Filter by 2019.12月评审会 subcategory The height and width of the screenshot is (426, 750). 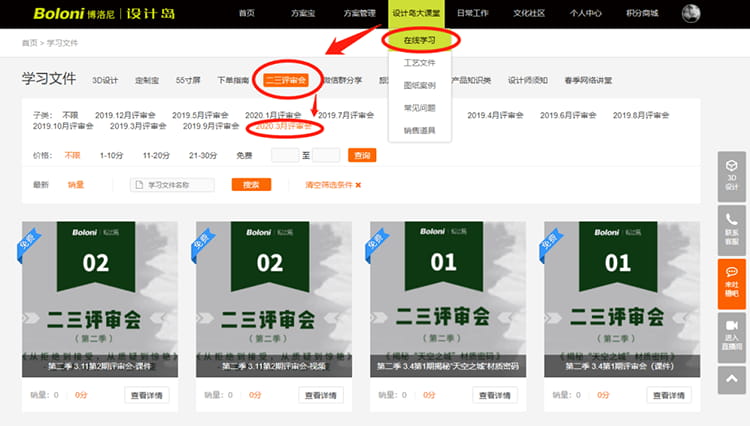(x=125, y=115)
